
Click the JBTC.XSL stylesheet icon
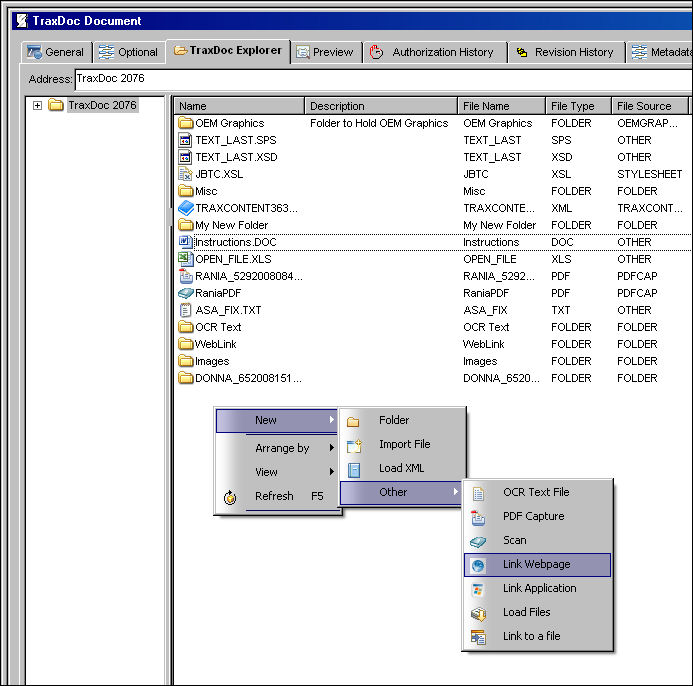tap(185, 174)
